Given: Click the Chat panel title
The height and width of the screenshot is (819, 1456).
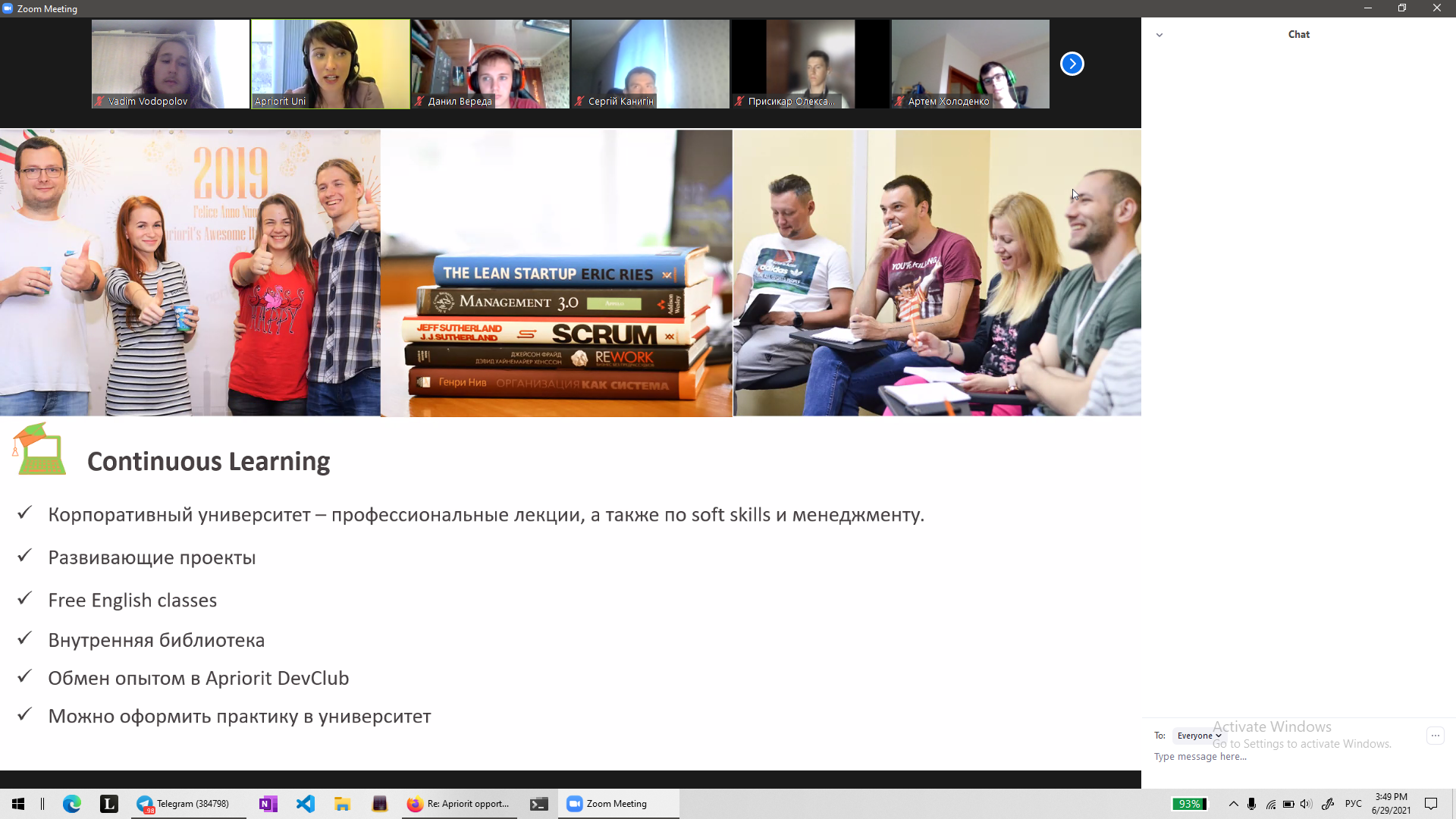Looking at the screenshot, I should click(1298, 34).
